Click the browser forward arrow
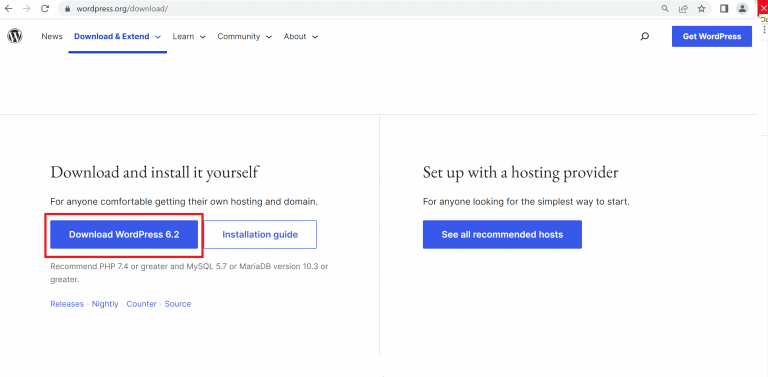The image size is (768, 377). (26, 8)
